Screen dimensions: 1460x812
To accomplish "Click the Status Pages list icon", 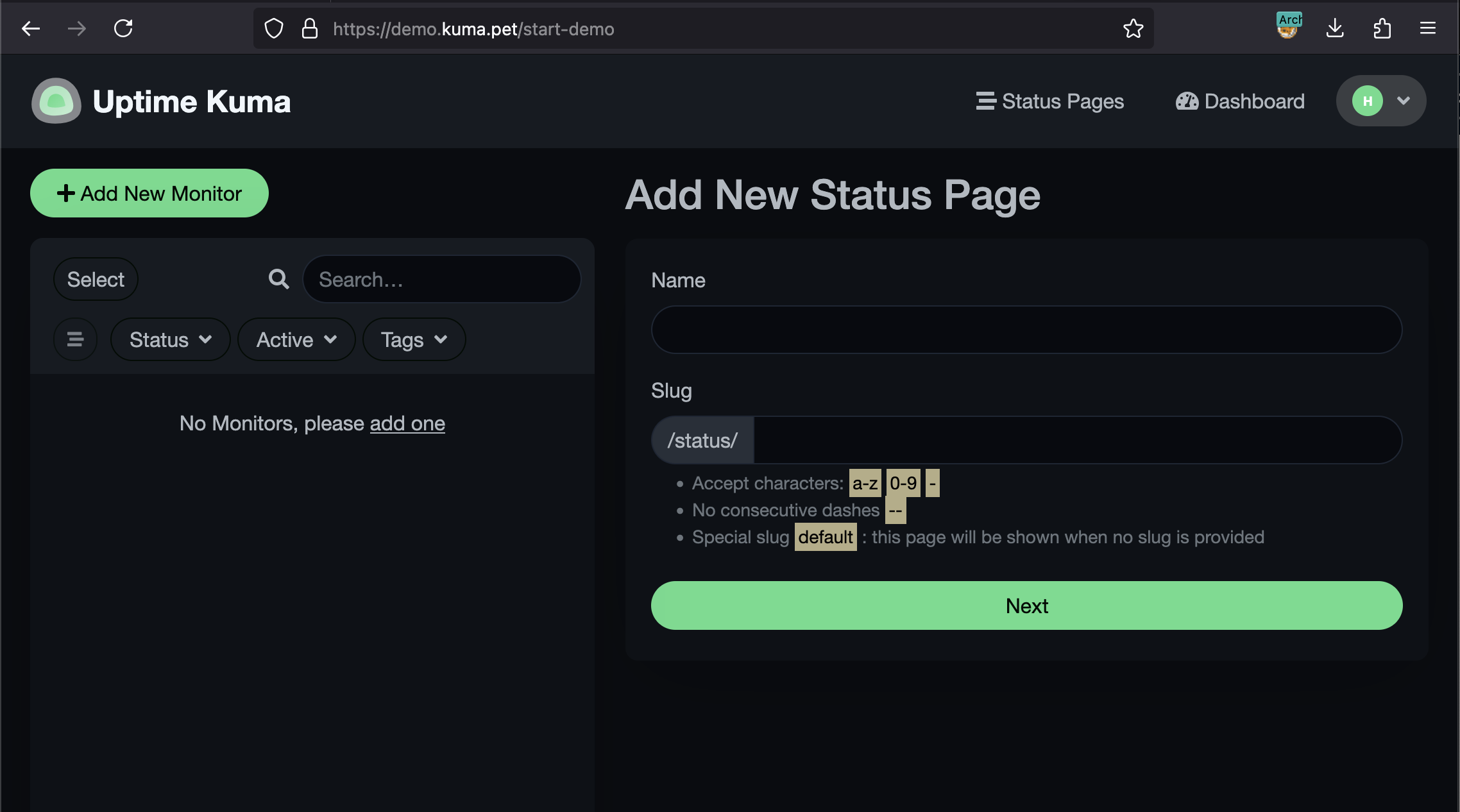I will 985,101.
